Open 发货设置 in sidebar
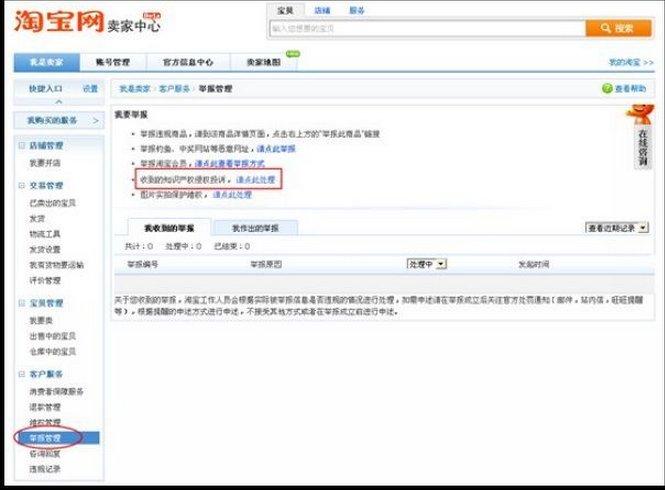 [45, 249]
